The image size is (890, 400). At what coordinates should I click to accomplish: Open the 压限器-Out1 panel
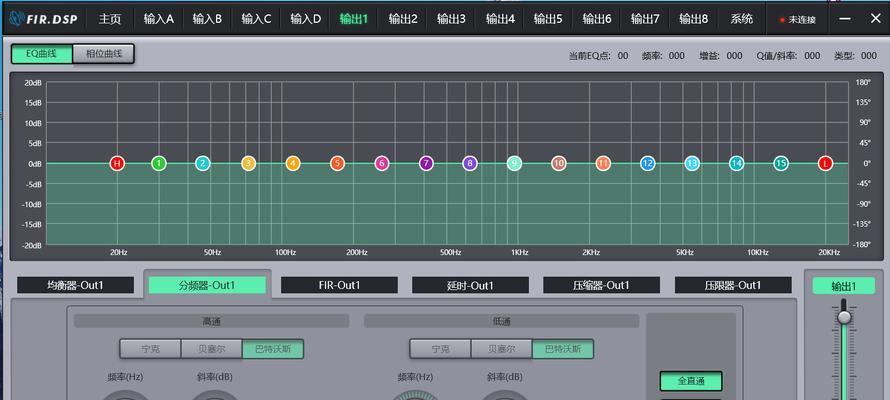(x=733, y=285)
